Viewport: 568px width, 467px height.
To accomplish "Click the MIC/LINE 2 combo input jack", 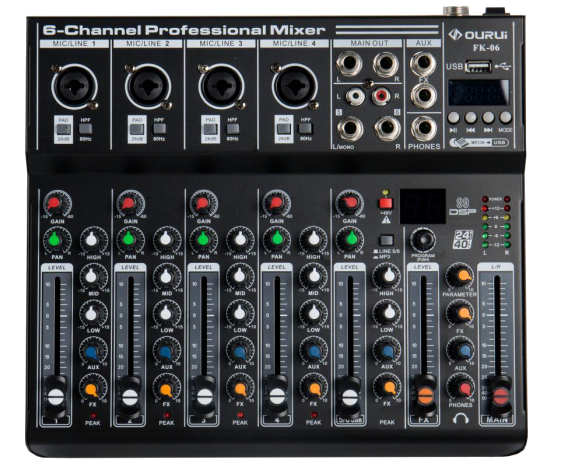I will tap(147, 87).
